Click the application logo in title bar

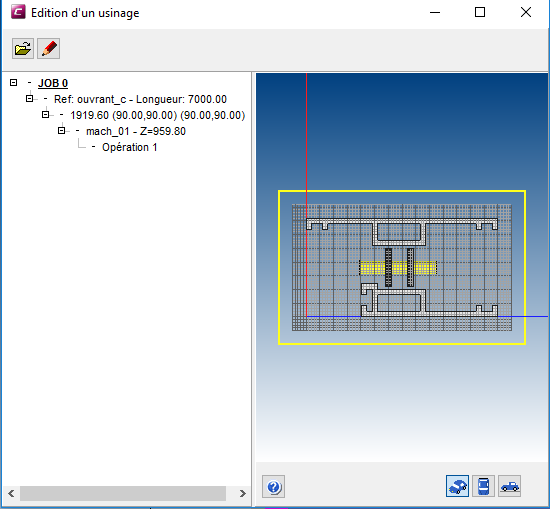click(x=18, y=12)
